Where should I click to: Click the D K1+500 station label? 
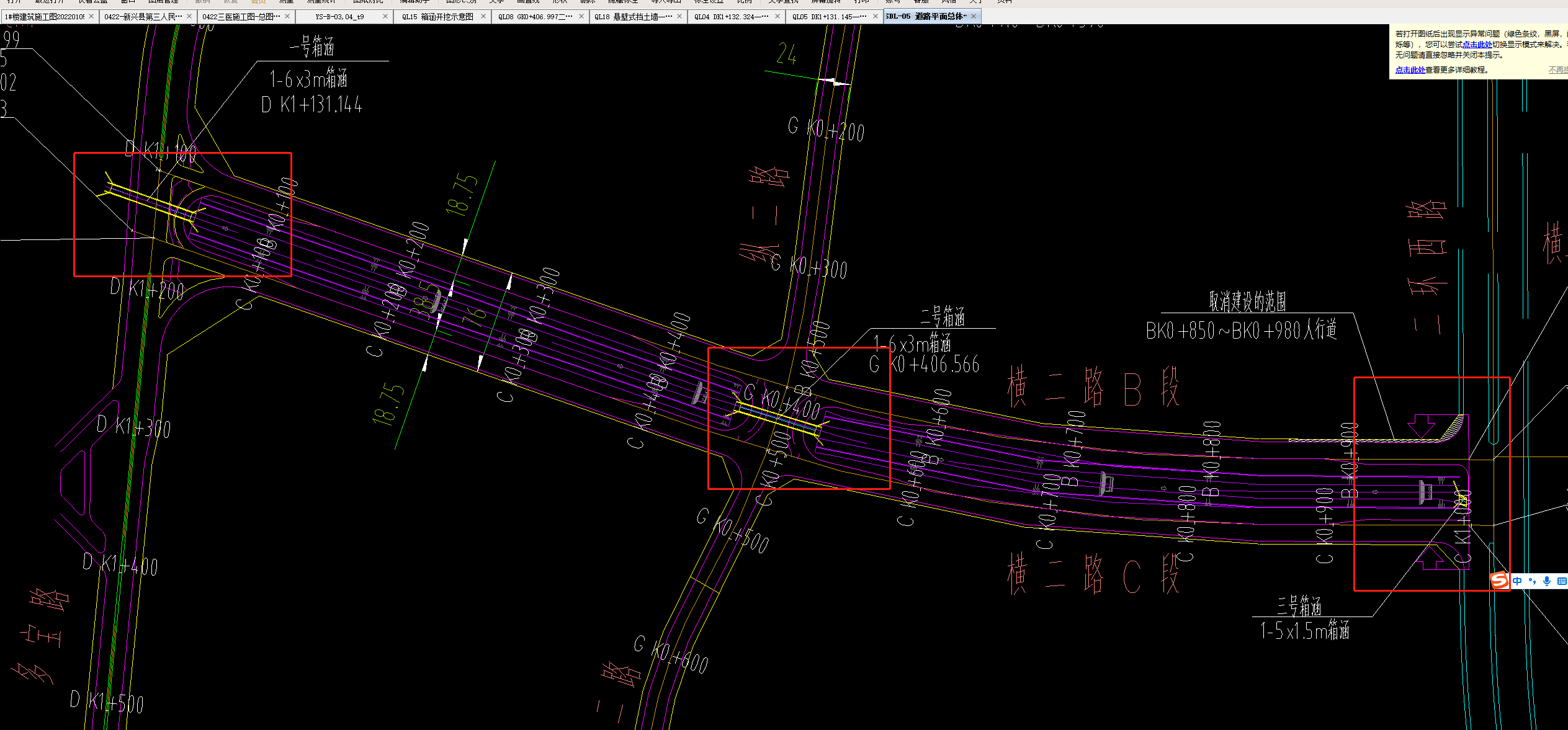point(106,702)
